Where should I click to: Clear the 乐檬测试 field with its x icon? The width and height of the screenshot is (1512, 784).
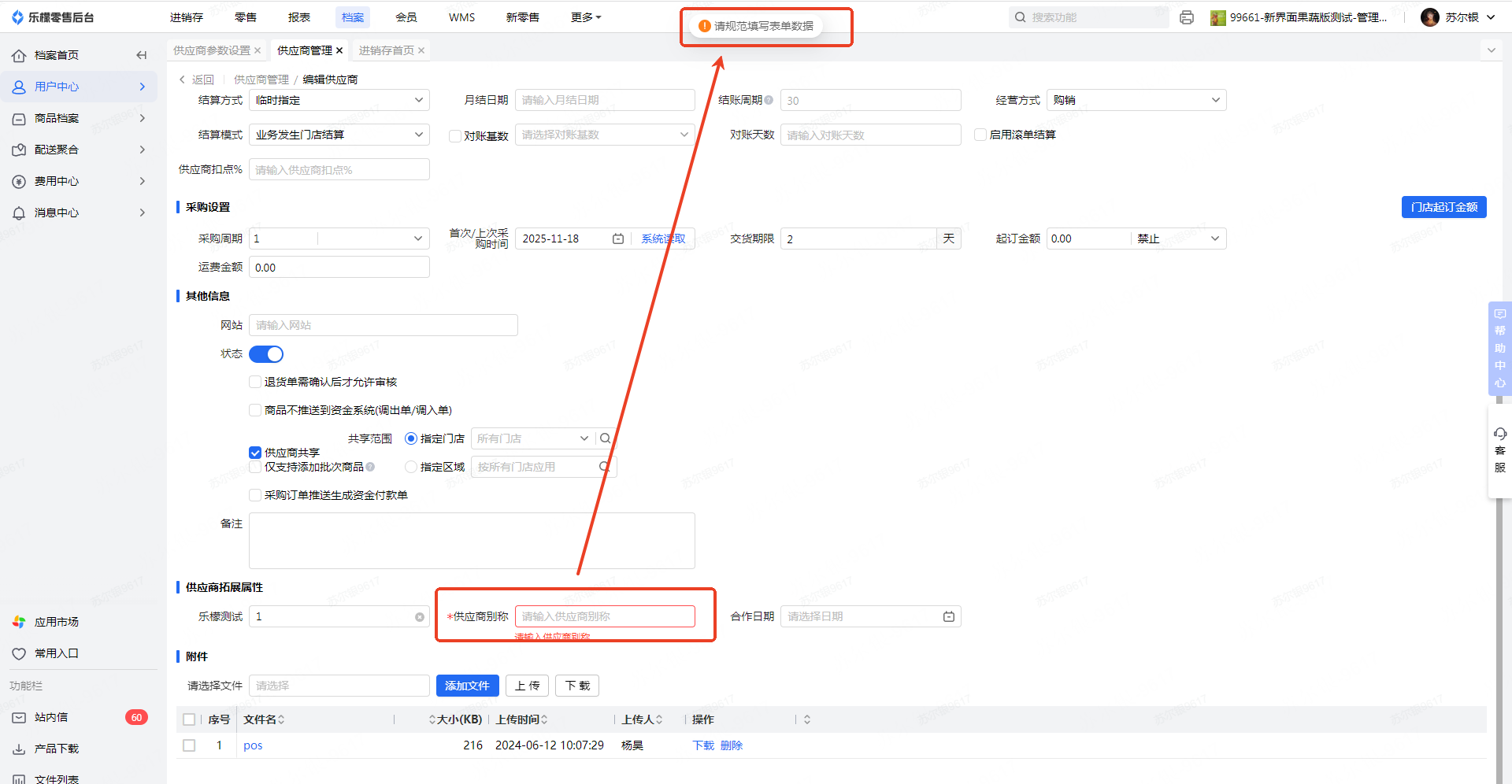tap(420, 617)
